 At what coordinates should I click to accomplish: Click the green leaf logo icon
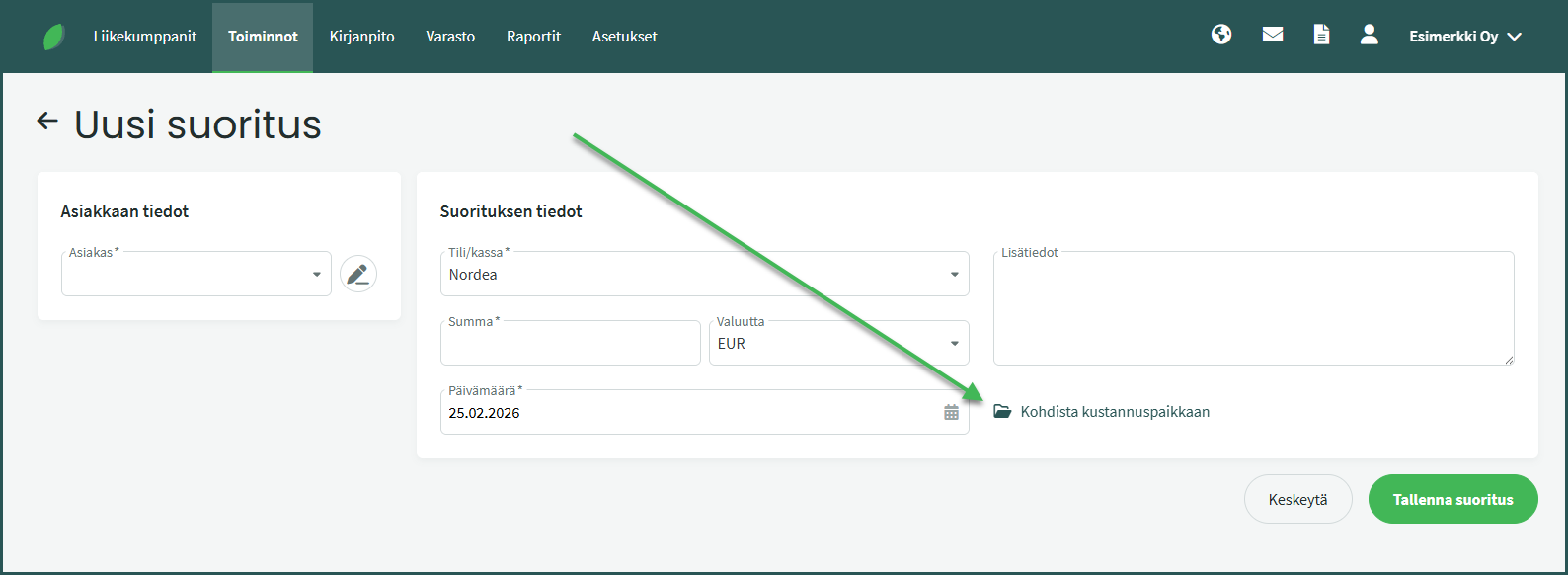pyautogui.click(x=54, y=37)
